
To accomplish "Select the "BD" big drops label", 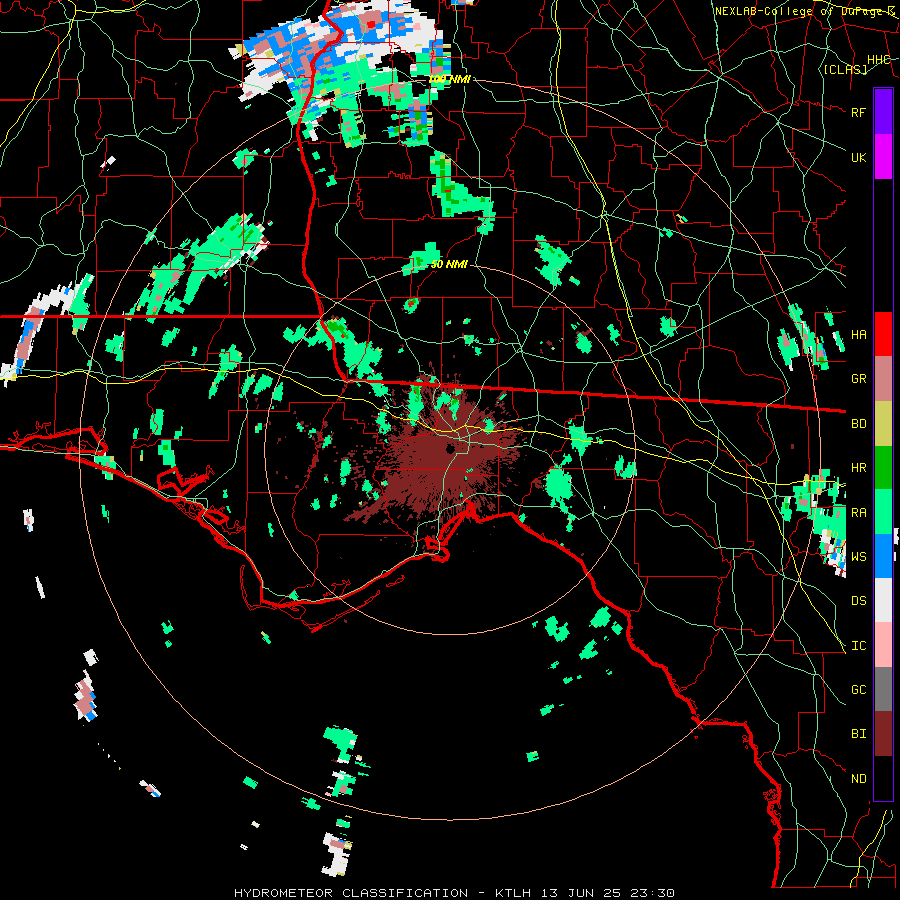I will tap(858, 424).
